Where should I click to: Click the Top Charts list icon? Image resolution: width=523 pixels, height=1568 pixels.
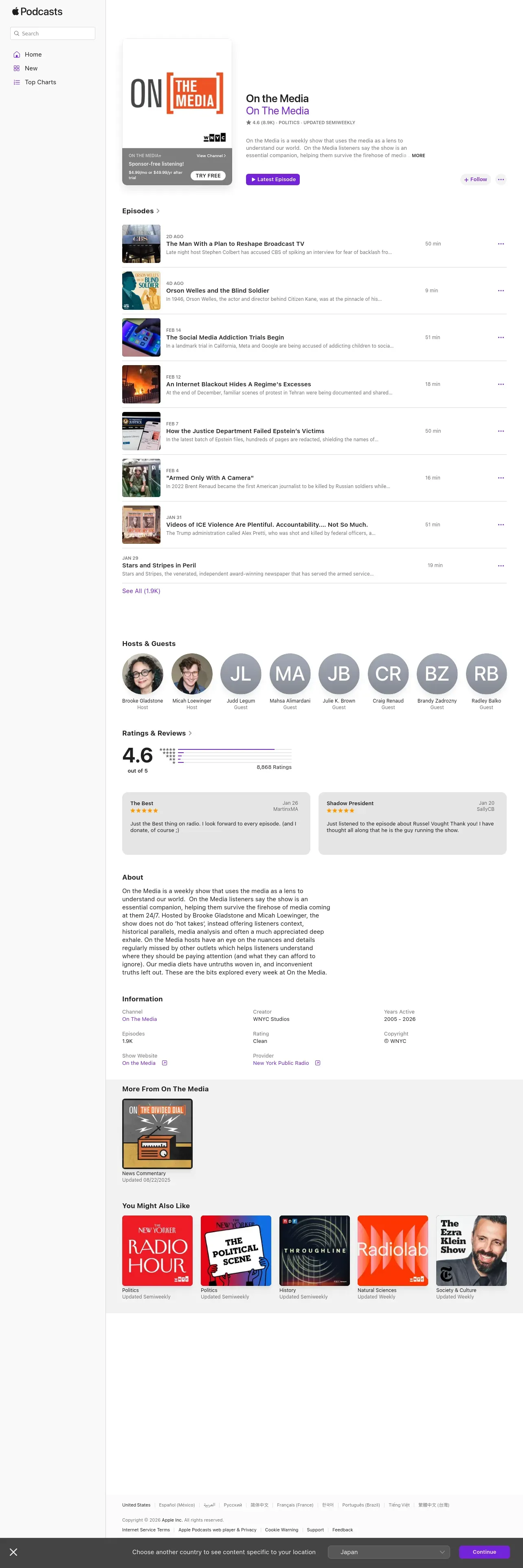16,82
